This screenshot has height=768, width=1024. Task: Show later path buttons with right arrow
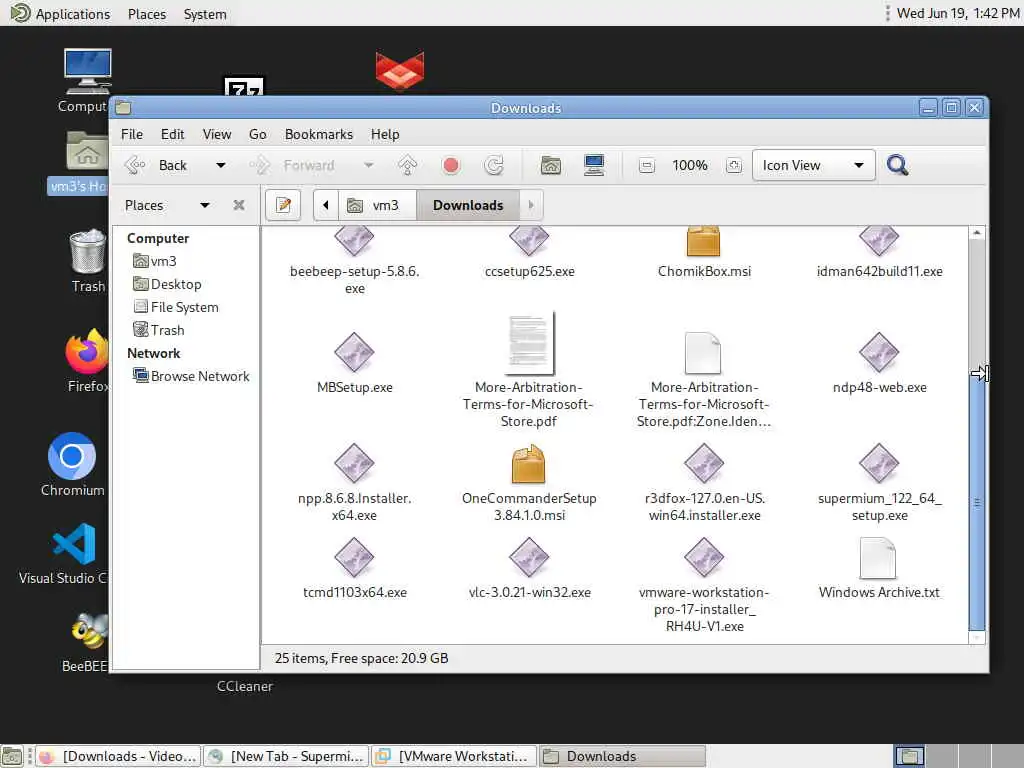pos(530,205)
